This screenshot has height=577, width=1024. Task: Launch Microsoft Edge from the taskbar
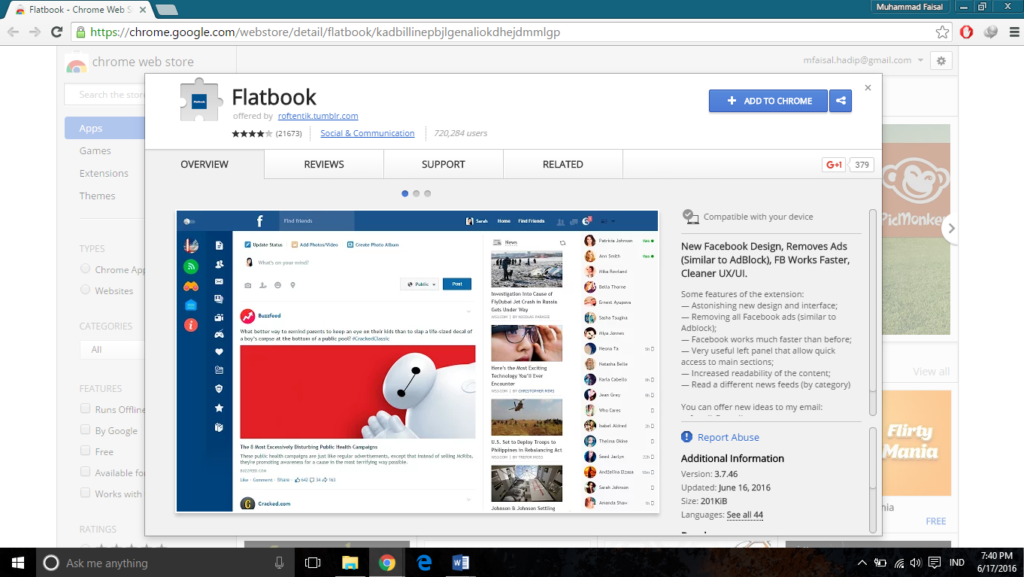click(424, 562)
